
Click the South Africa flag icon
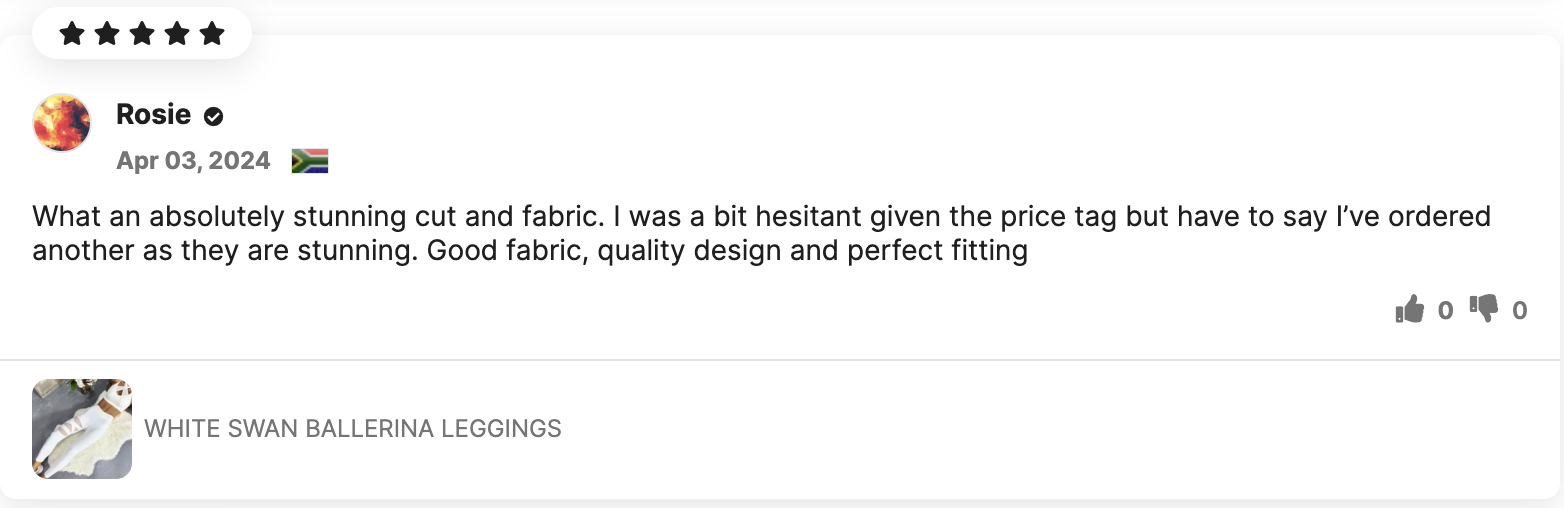pyautogui.click(x=310, y=161)
